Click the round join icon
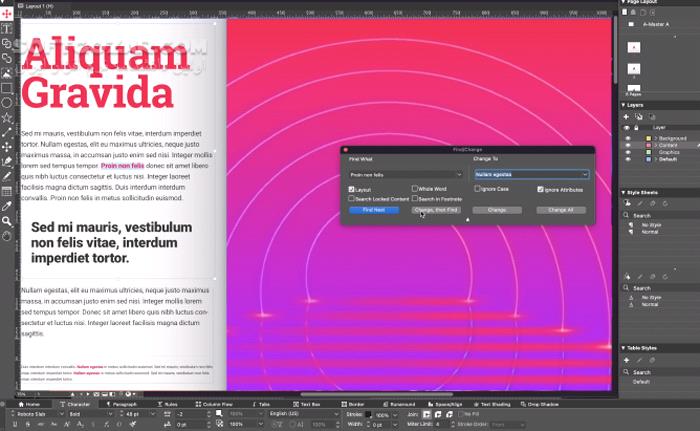The image size is (700, 431). [x=438, y=414]
